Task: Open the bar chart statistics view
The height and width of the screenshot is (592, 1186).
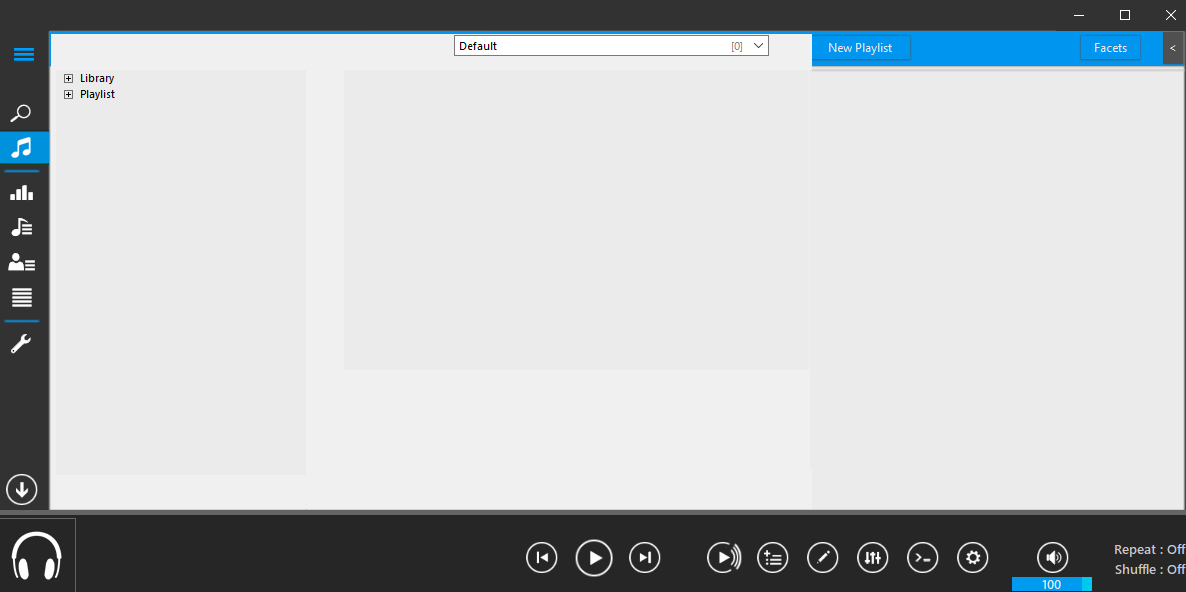Action: [22, 193]
